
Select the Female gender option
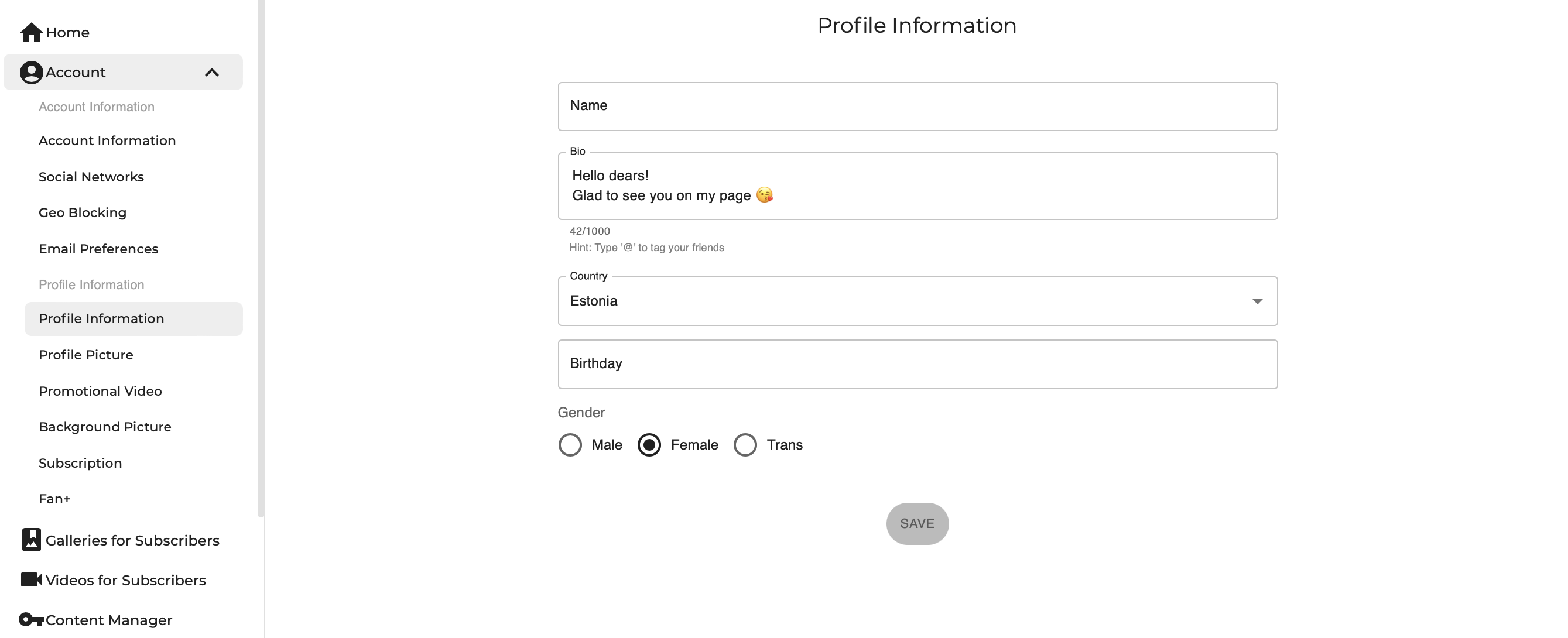[649, 445]
